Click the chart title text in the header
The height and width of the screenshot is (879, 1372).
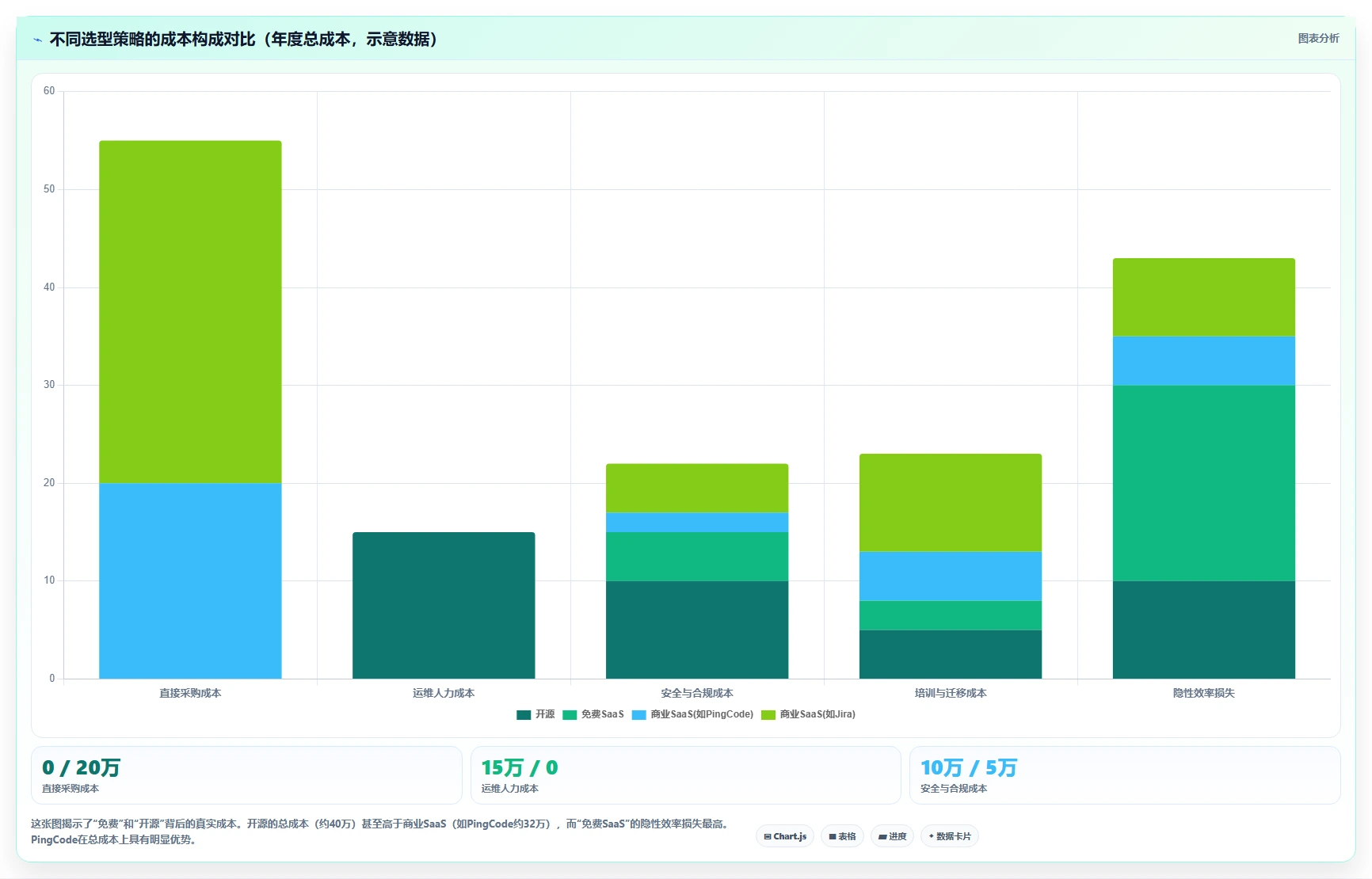(x=244, y=40)
